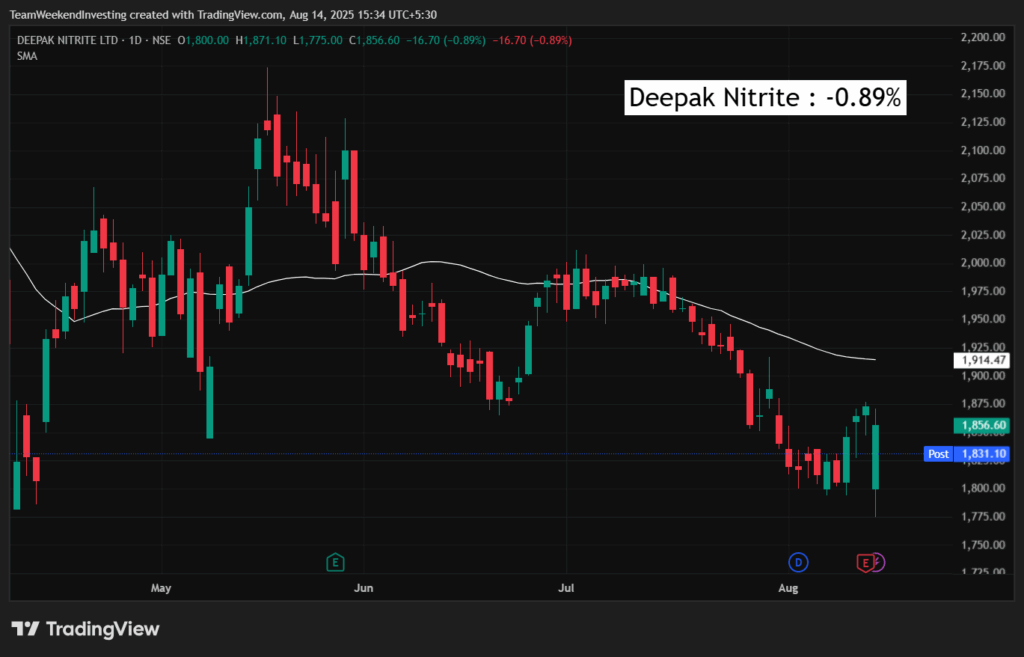Image resolution: width=1024 pixels, height=657 pixels.
Task: Click the 2,150.00 price axis label
Action: [x=983, y=93]
